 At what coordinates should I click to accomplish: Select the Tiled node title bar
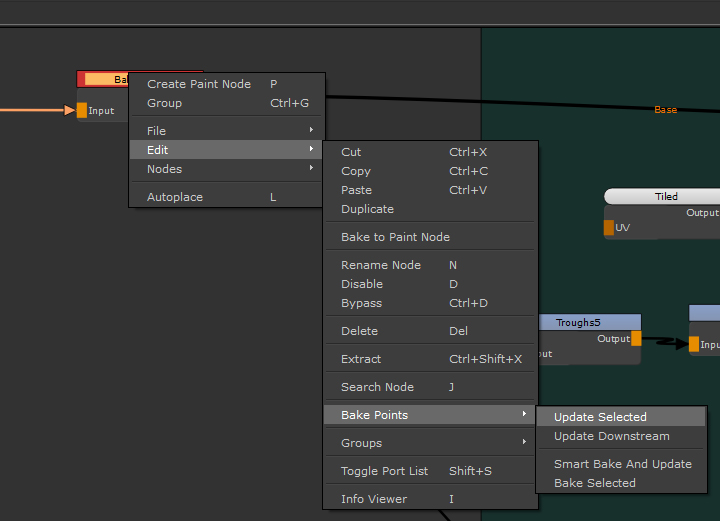(x=665, y=196)
